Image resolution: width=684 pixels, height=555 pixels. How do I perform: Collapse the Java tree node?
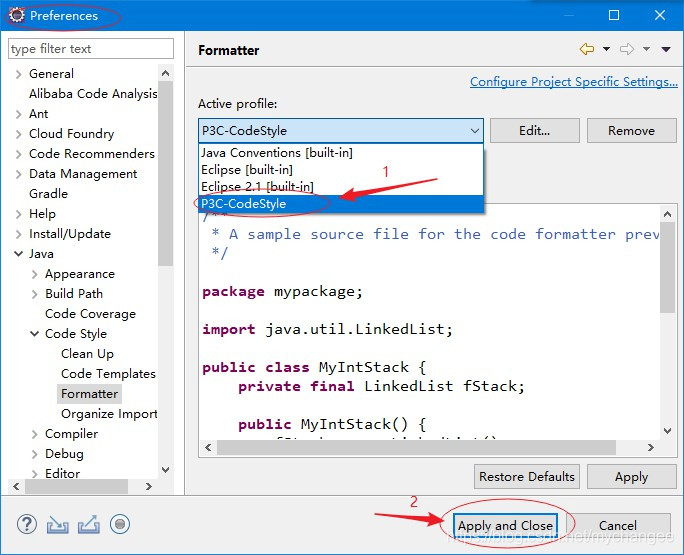click(19, 254)
